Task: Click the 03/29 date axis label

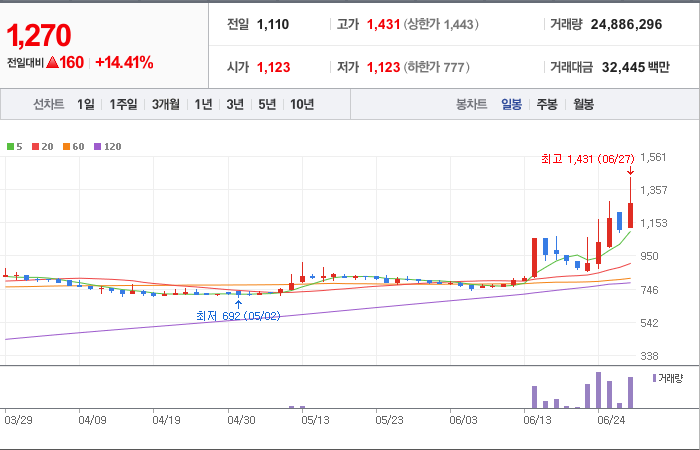Action: coord(18,421)
